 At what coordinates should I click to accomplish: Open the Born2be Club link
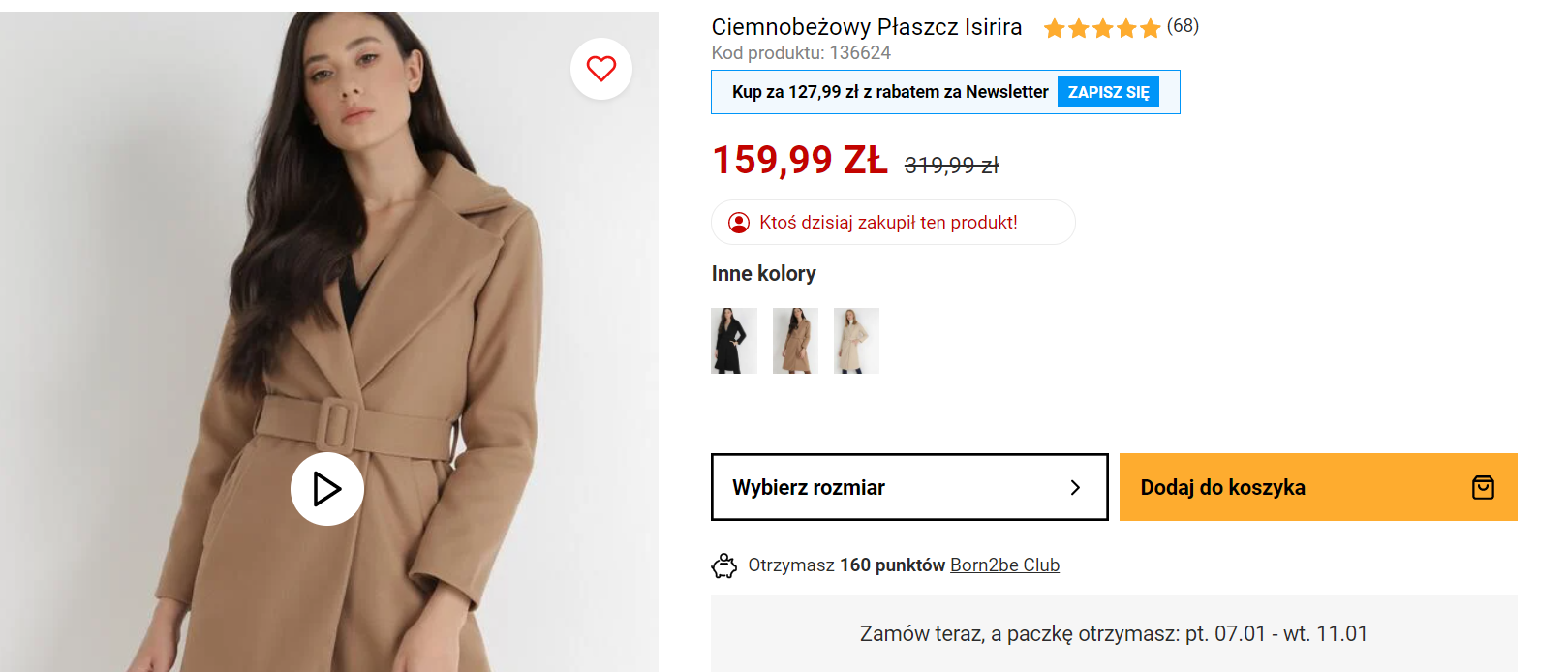[x=1004, y=565]
